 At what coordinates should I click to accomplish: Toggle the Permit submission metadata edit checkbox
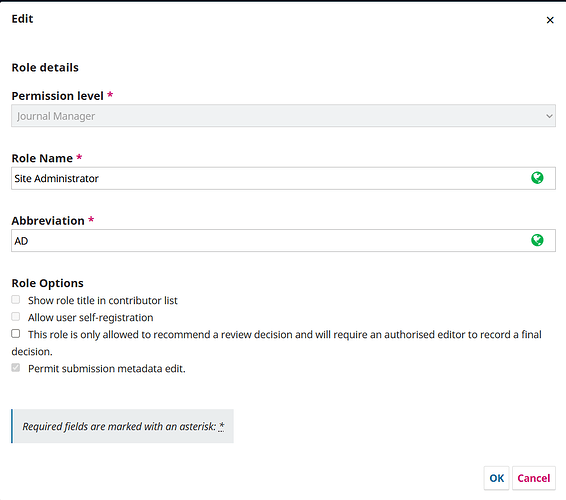tap(16, 368)
